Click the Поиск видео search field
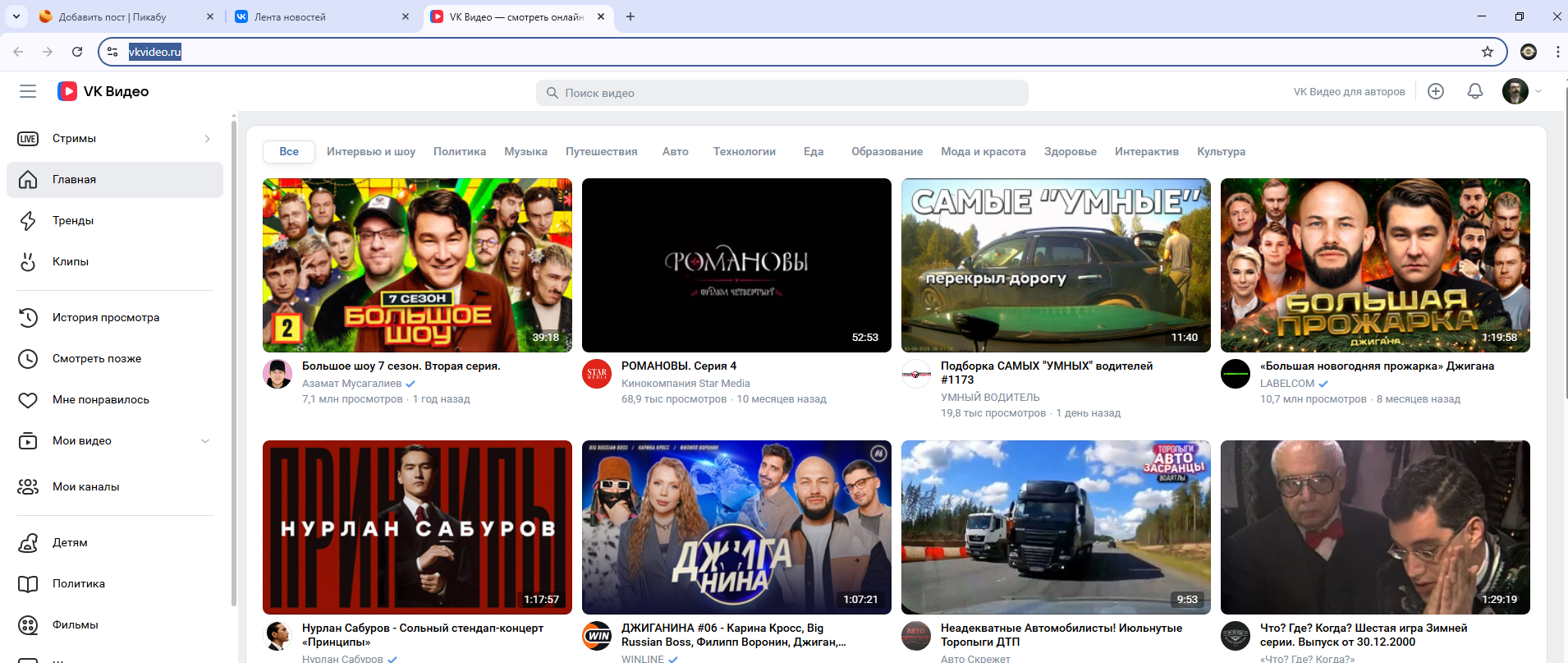Image resolution: width=1568 pixels, height=663 pixels. click(x=782, y=93)
